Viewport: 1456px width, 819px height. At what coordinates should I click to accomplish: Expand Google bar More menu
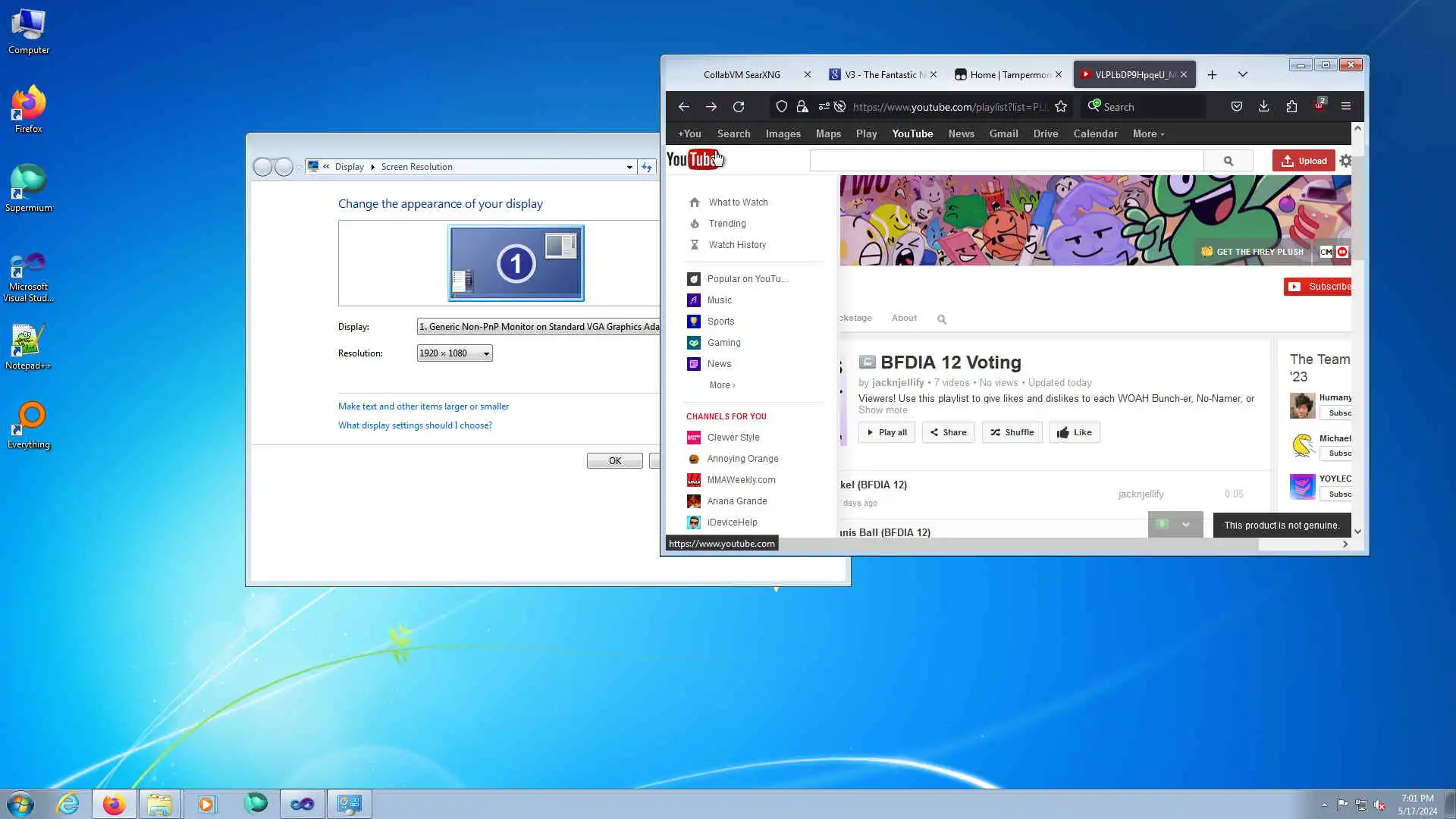click(x=1148, y=134)
